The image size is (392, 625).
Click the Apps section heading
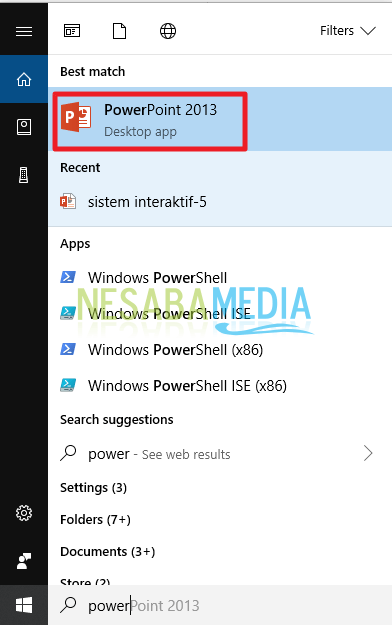[x=75, y=244]
